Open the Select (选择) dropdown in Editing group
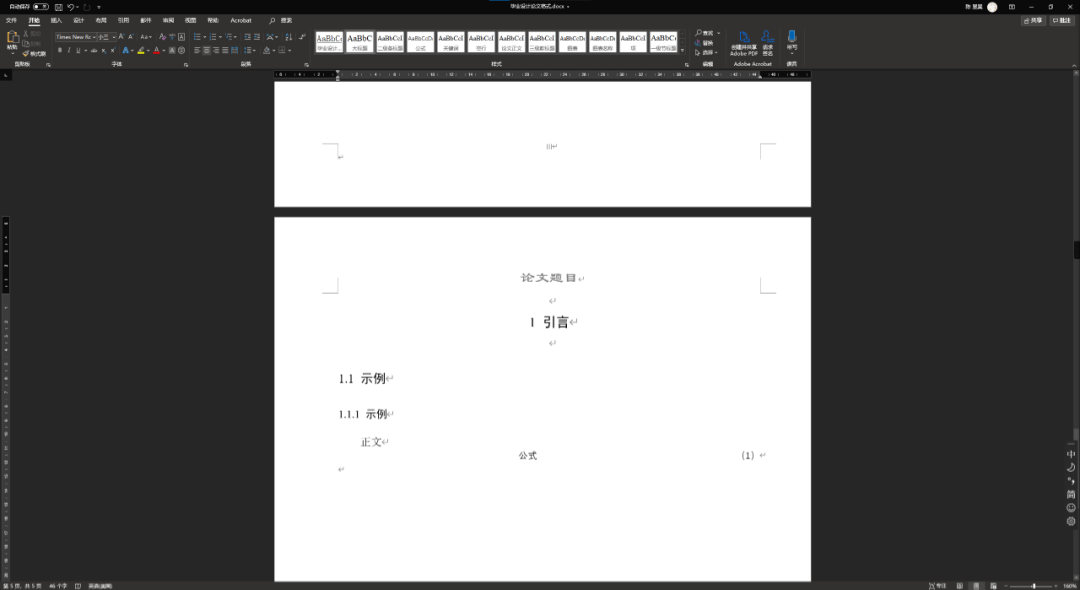The image size is (1080, 590). 707,52
